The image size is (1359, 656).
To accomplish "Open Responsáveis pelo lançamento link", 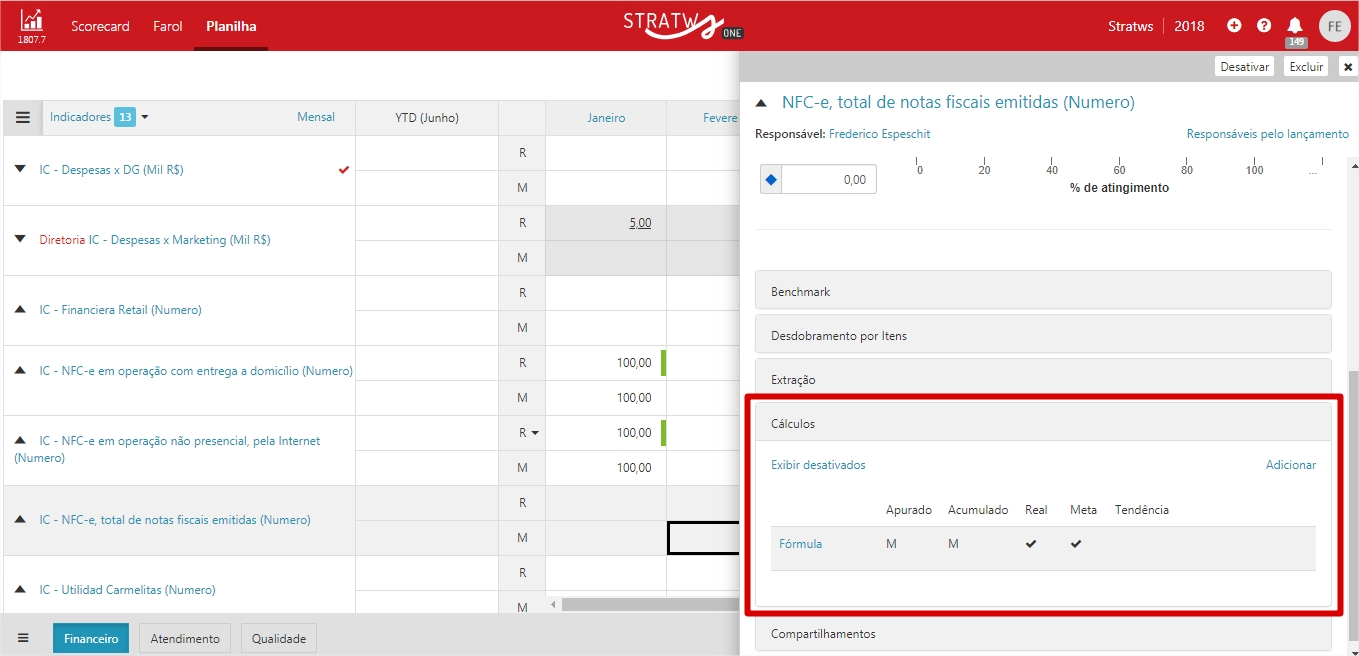I will (1268, 134).
